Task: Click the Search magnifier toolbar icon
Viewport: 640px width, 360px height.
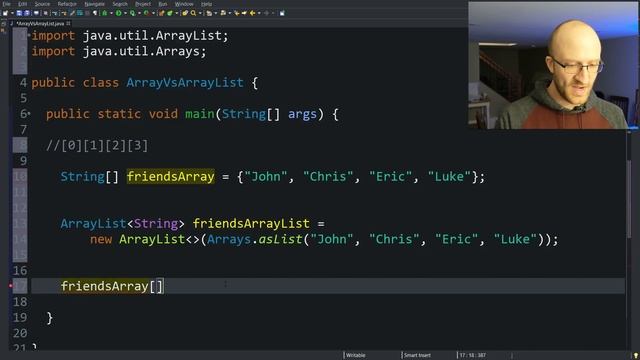Action: click(193, 13)
